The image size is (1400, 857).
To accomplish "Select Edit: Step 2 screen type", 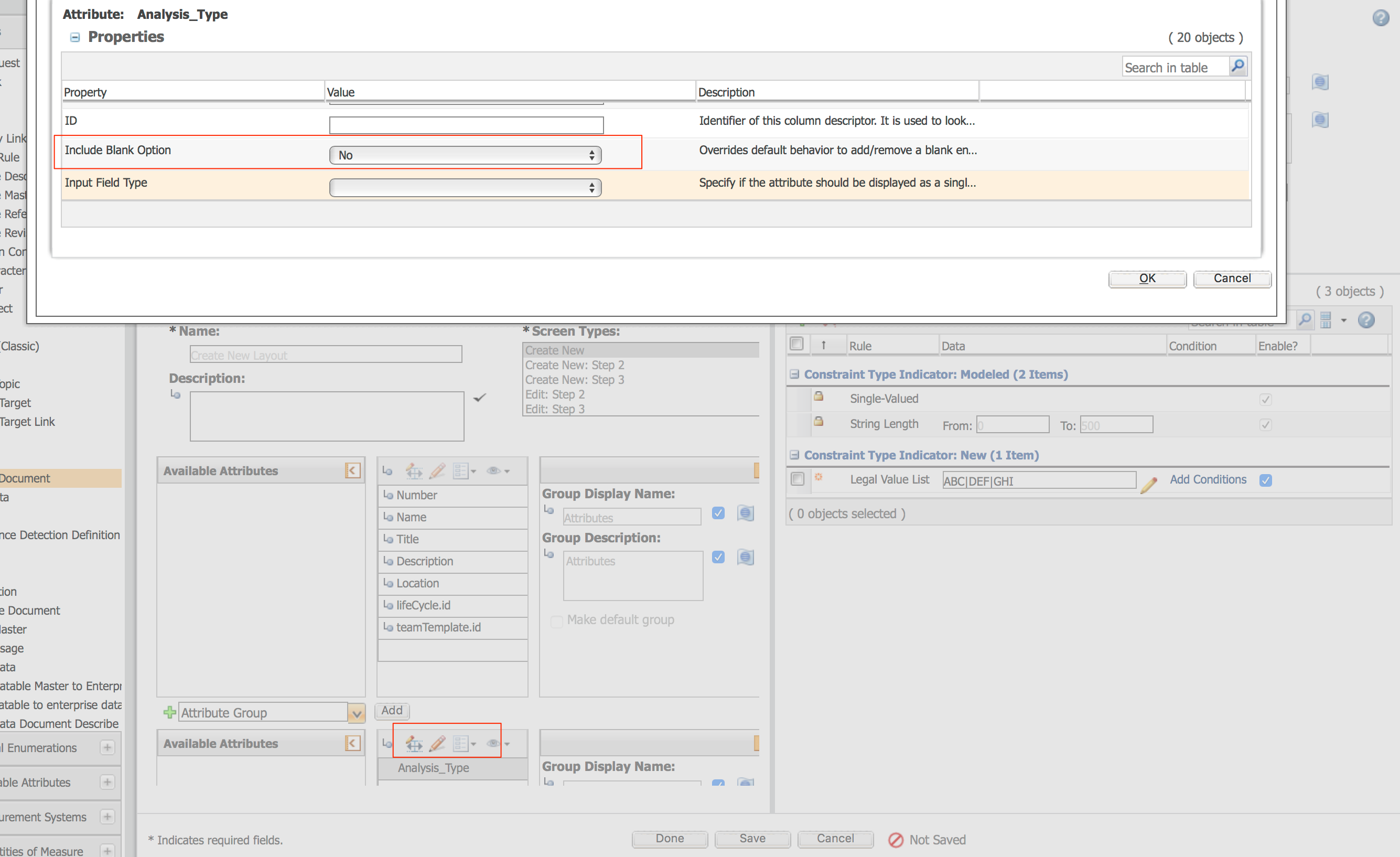I will (641, 394).
